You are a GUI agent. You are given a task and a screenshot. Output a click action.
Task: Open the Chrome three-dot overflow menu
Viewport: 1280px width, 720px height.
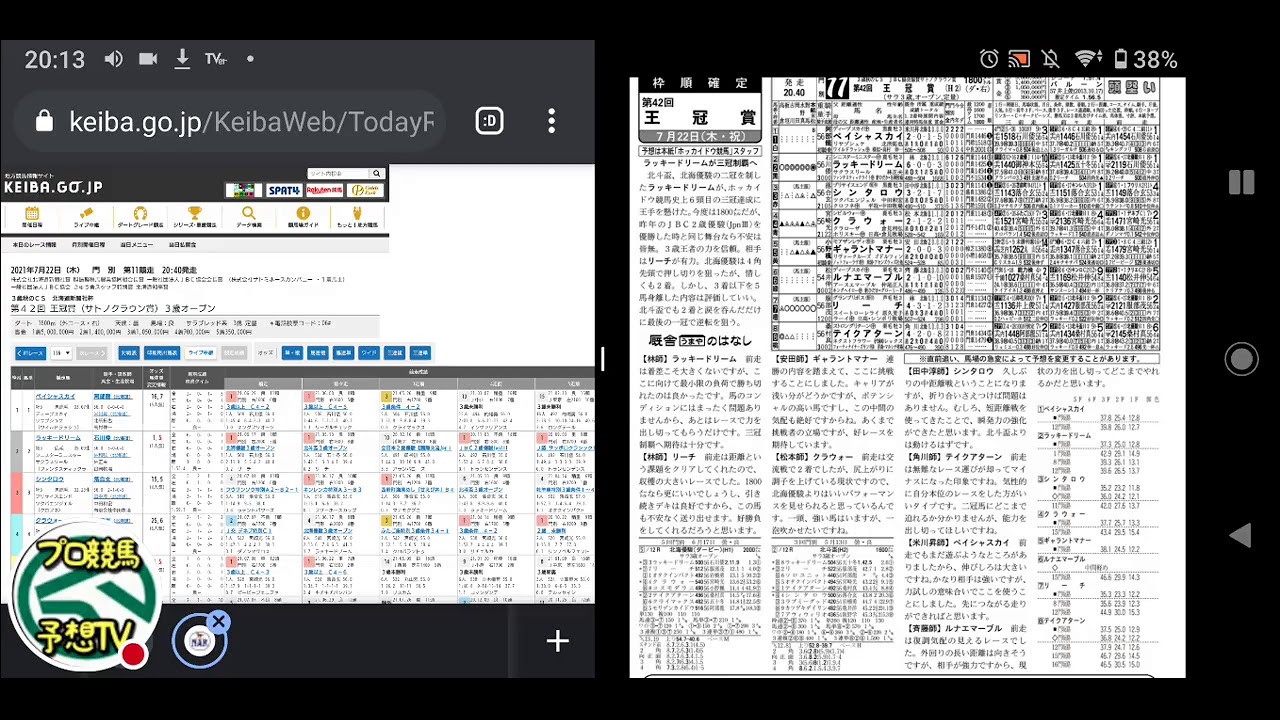pos(551,122)
